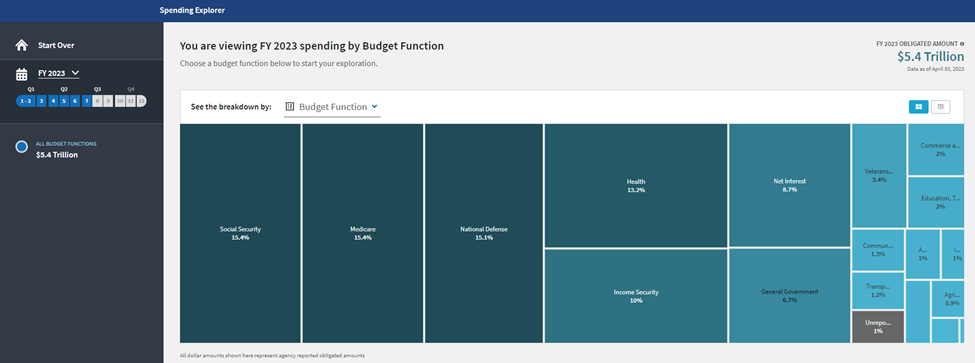The height and width of the screenshot is (363, 975).
Task: Open the General Government 6.7% tile
Action: coord(790,296)
